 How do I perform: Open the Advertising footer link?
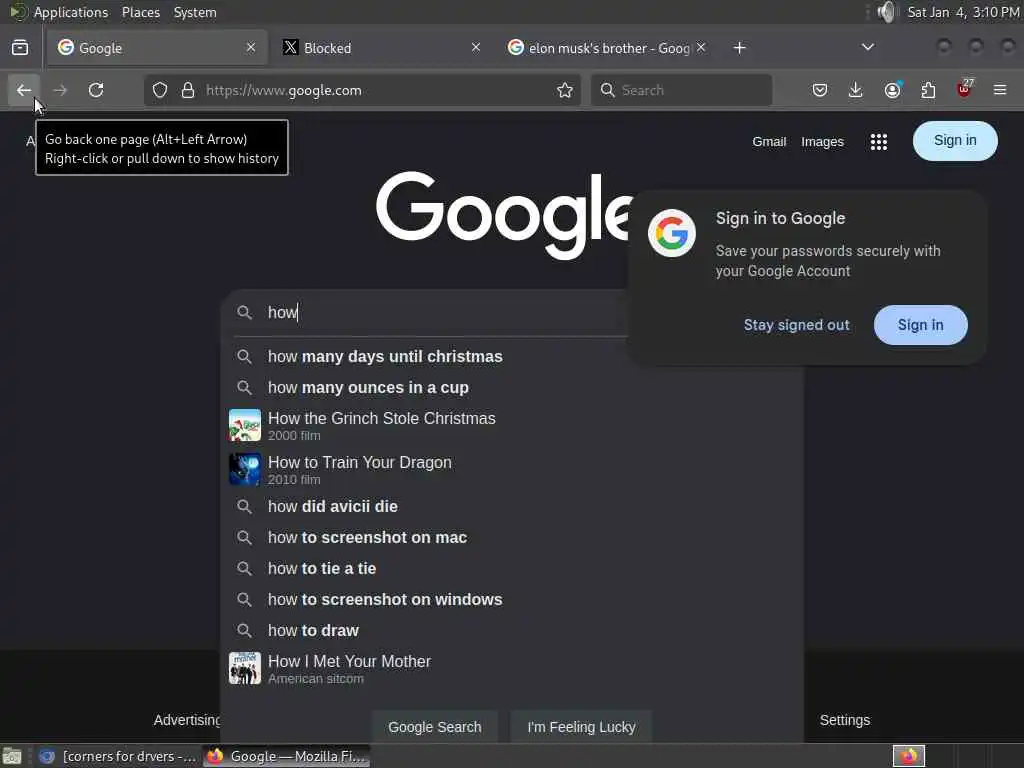[x=188, y=720]
